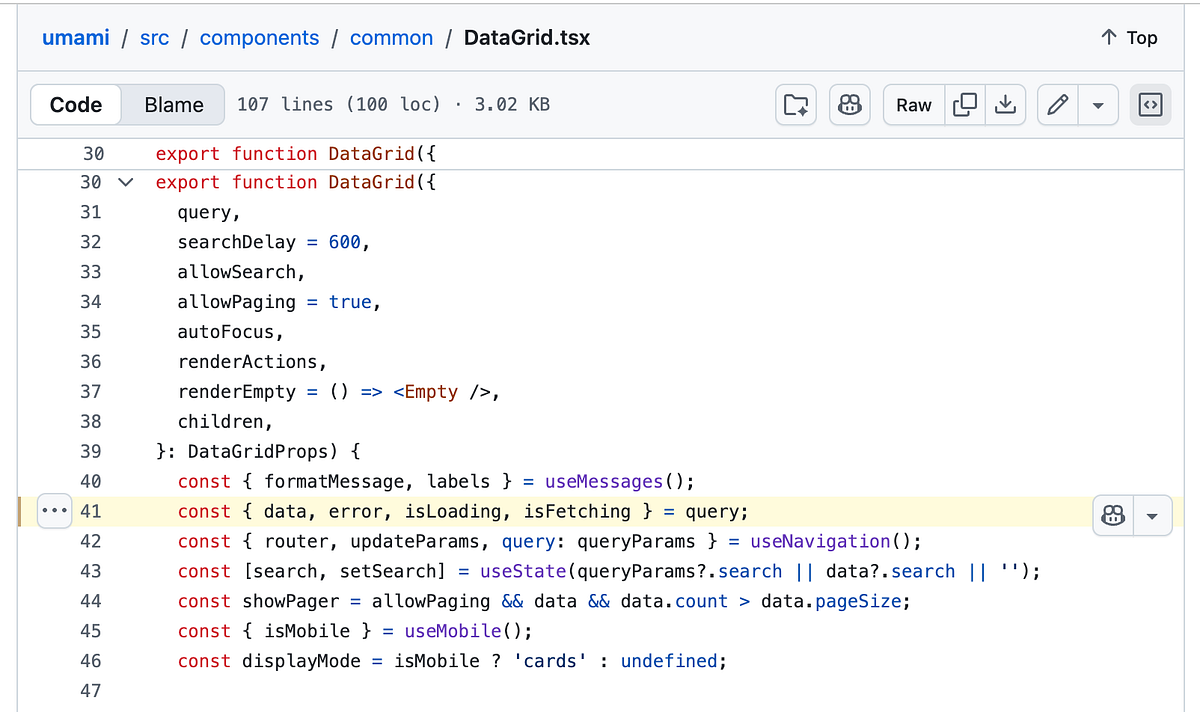Collapse code block at line 30 chevron
Viewport: 1200px width, 712px height.
coord(125,182)
